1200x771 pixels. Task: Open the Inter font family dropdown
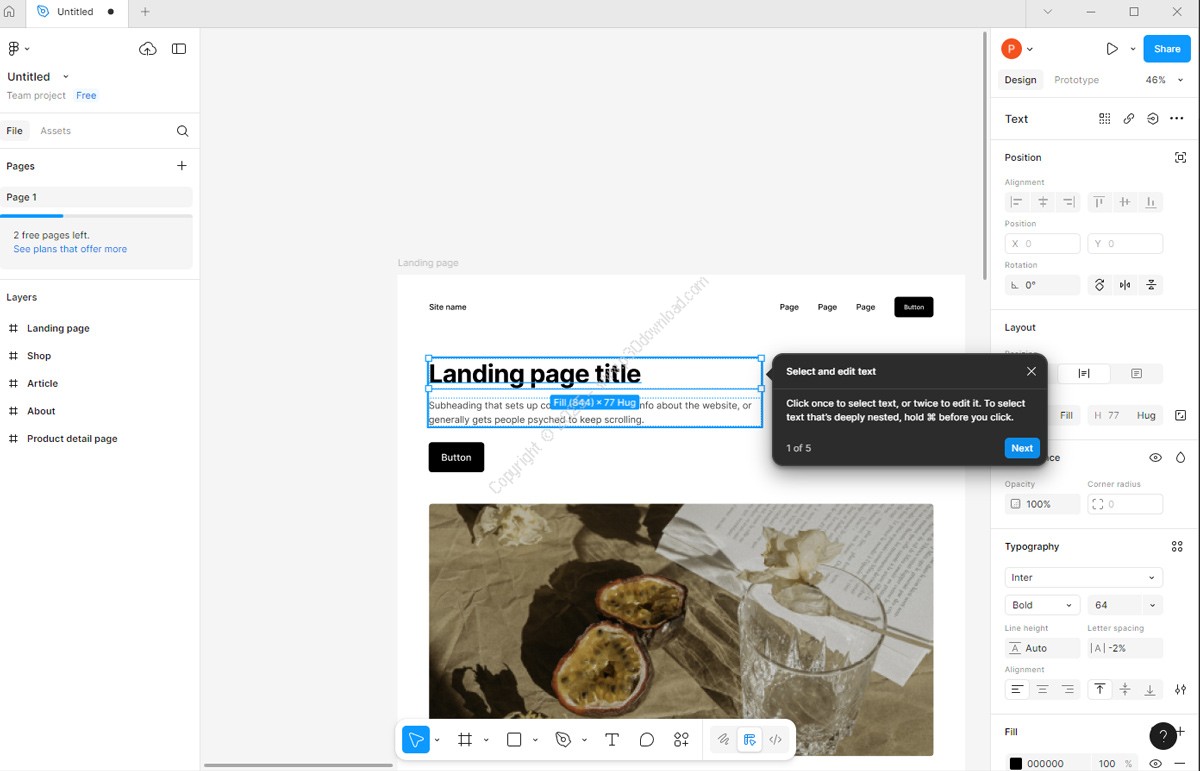pos(1084,578)
